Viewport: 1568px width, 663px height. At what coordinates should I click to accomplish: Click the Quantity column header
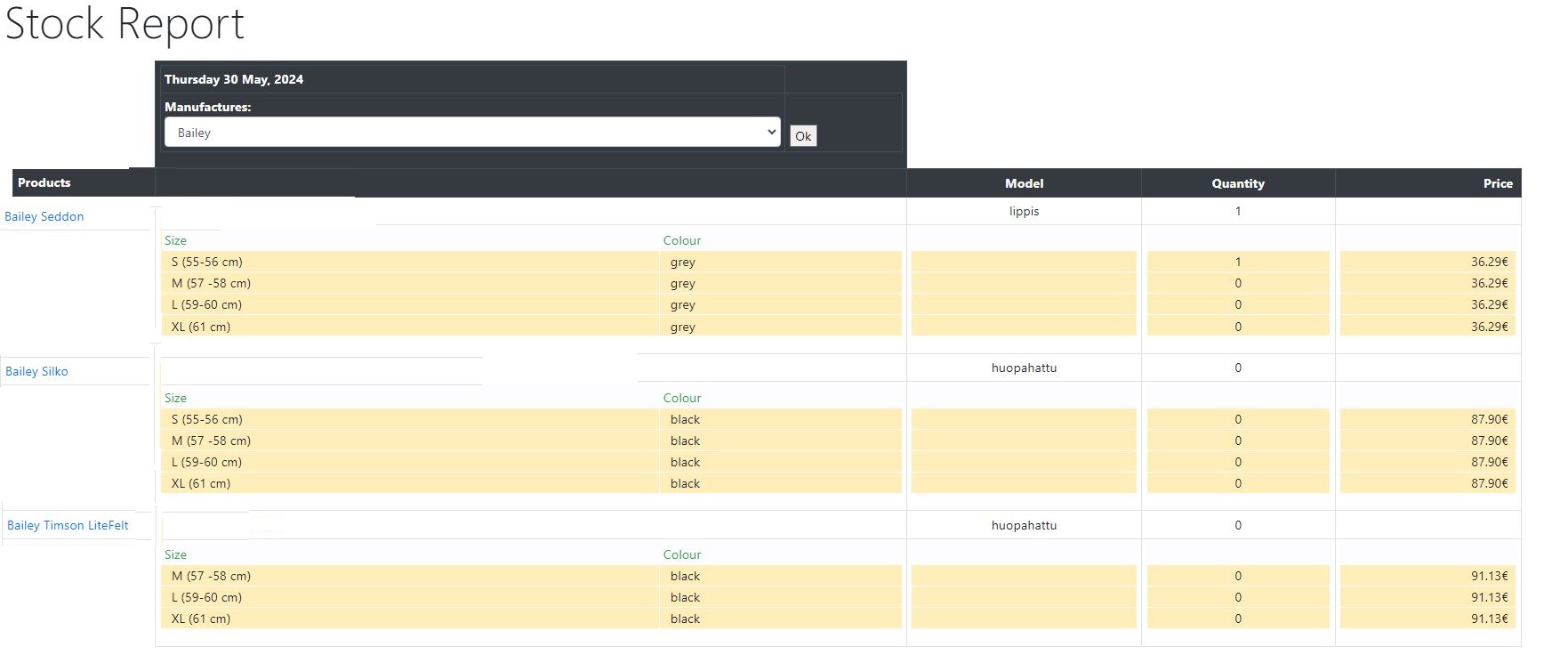[x=1238, y=183]
